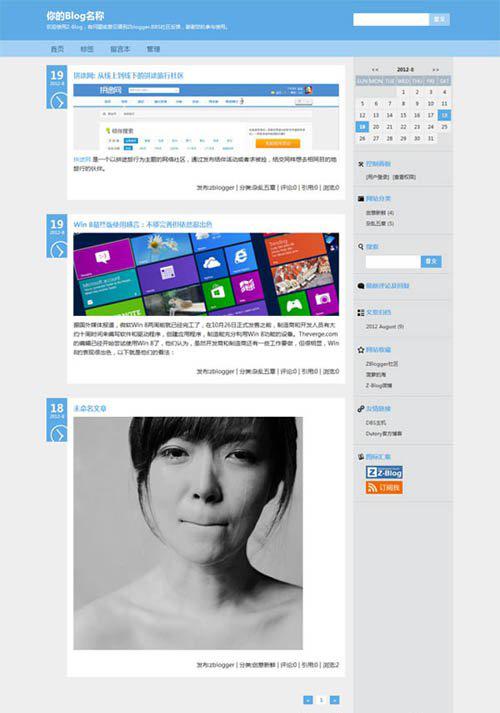Click the sidebar search submit button
The height and width of the screenshot is (713, 500).
(431, 261)
